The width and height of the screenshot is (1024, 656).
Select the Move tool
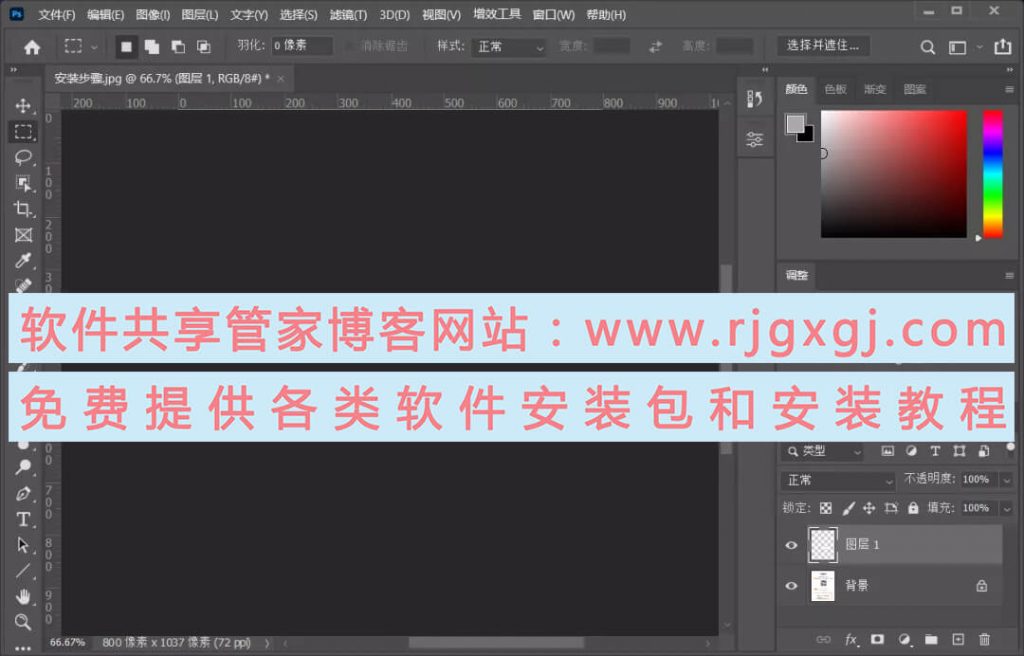pyautogui.click(x=23, y=106)
